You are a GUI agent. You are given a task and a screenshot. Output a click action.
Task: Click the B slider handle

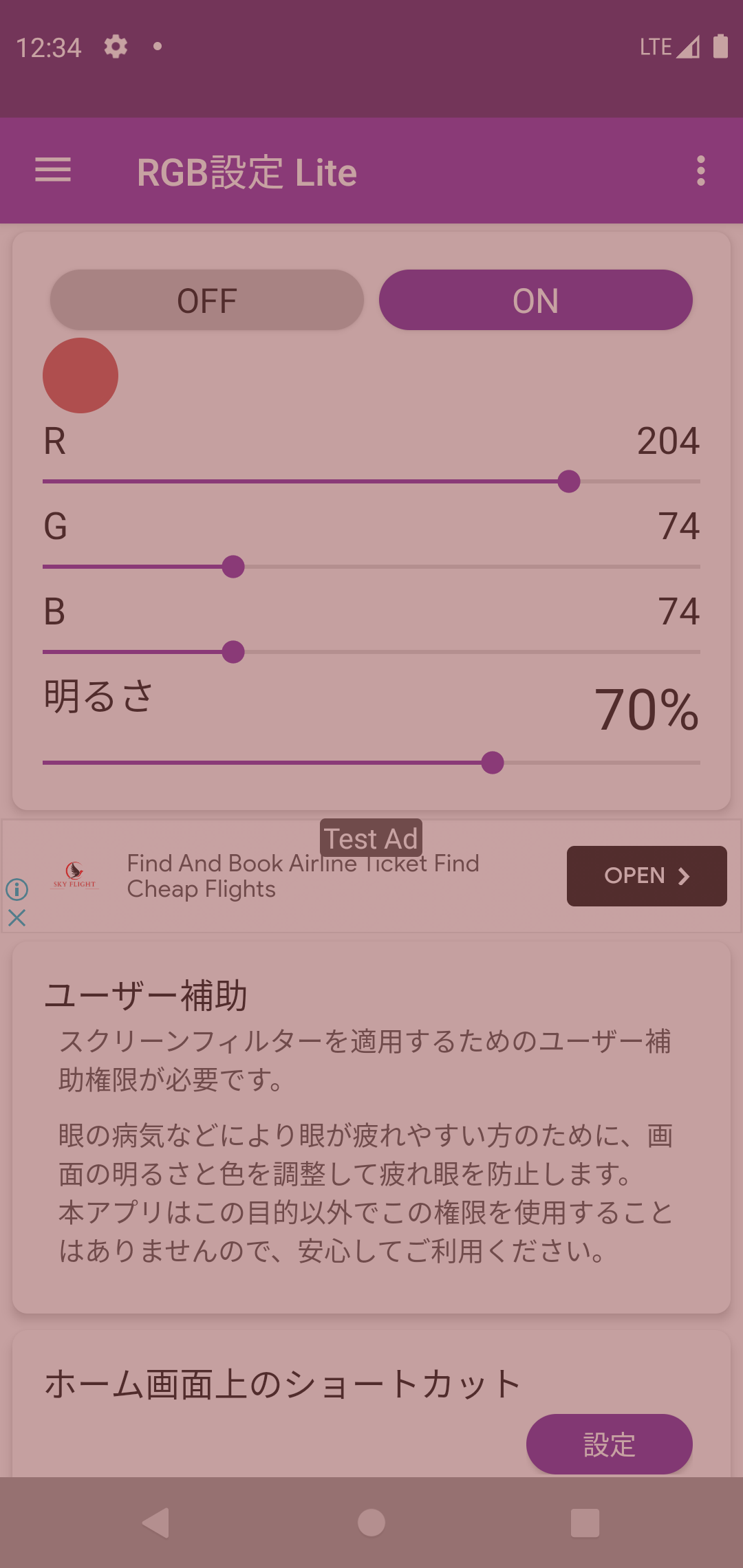click(x=233, y=652)
